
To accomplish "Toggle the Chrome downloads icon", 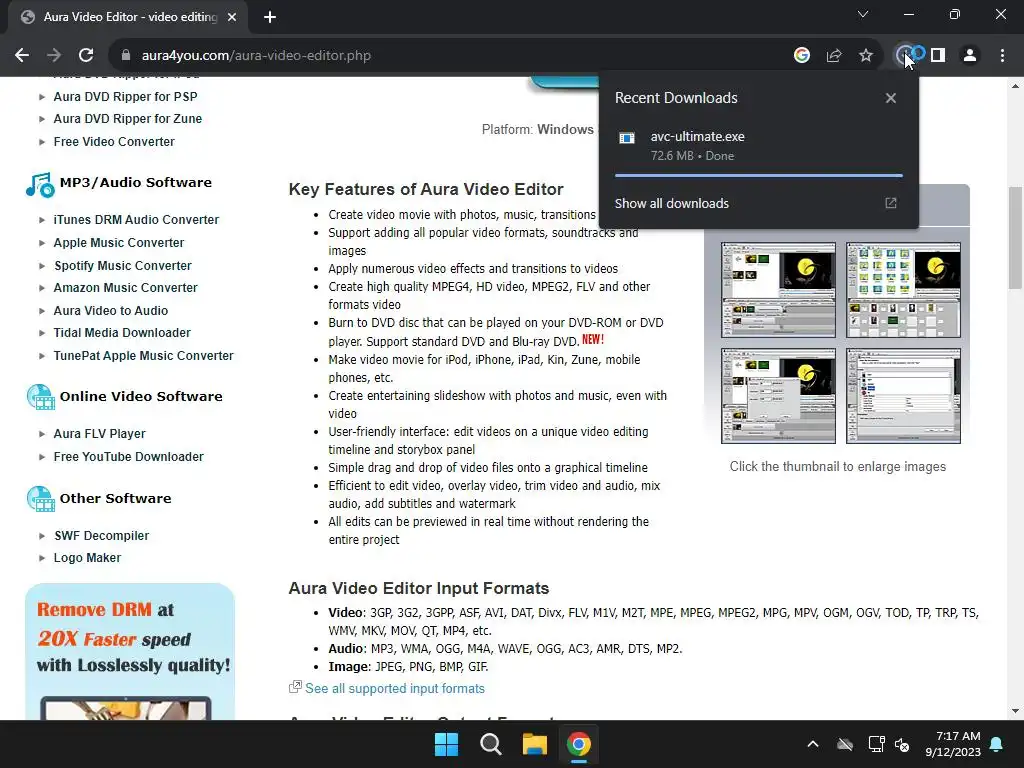I will pyautogui.click(x=905, y=56).
